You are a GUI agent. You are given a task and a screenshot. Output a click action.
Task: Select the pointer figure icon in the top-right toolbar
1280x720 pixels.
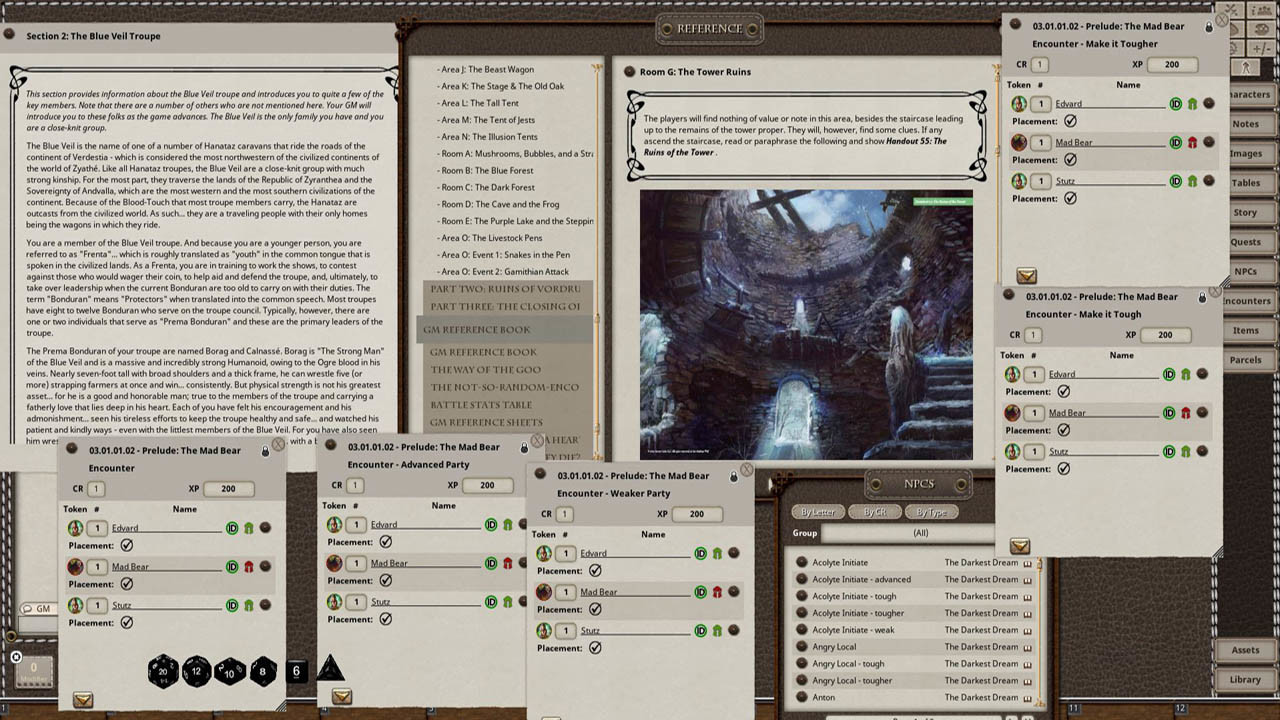pos(1246,66)
